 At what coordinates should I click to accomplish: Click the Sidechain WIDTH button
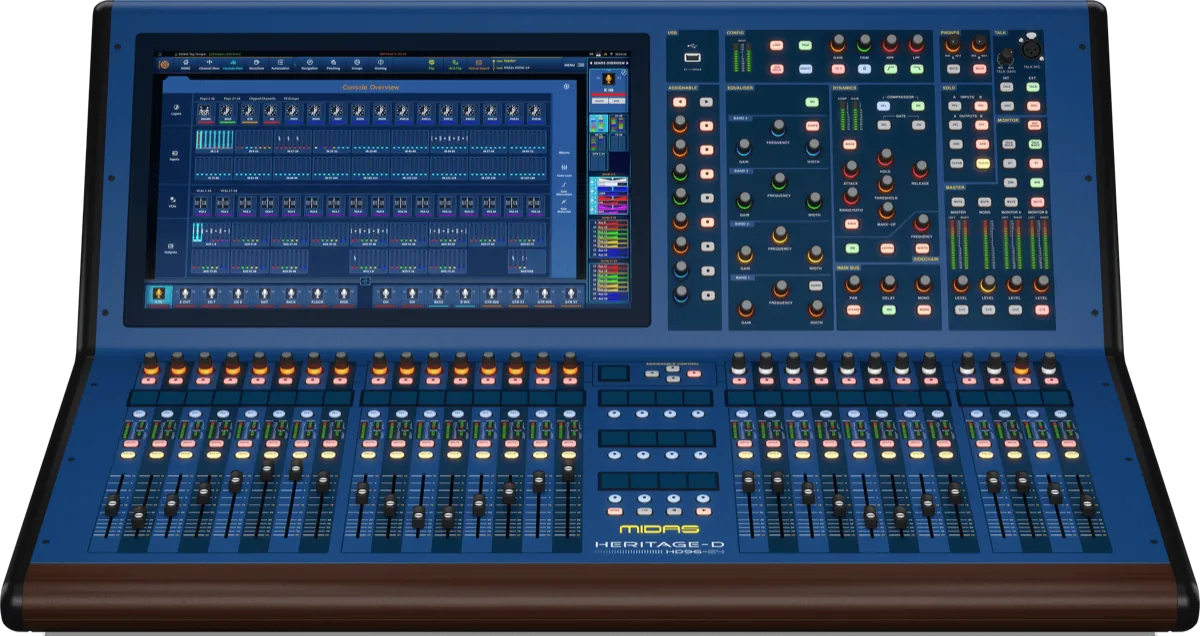point(921,247)
